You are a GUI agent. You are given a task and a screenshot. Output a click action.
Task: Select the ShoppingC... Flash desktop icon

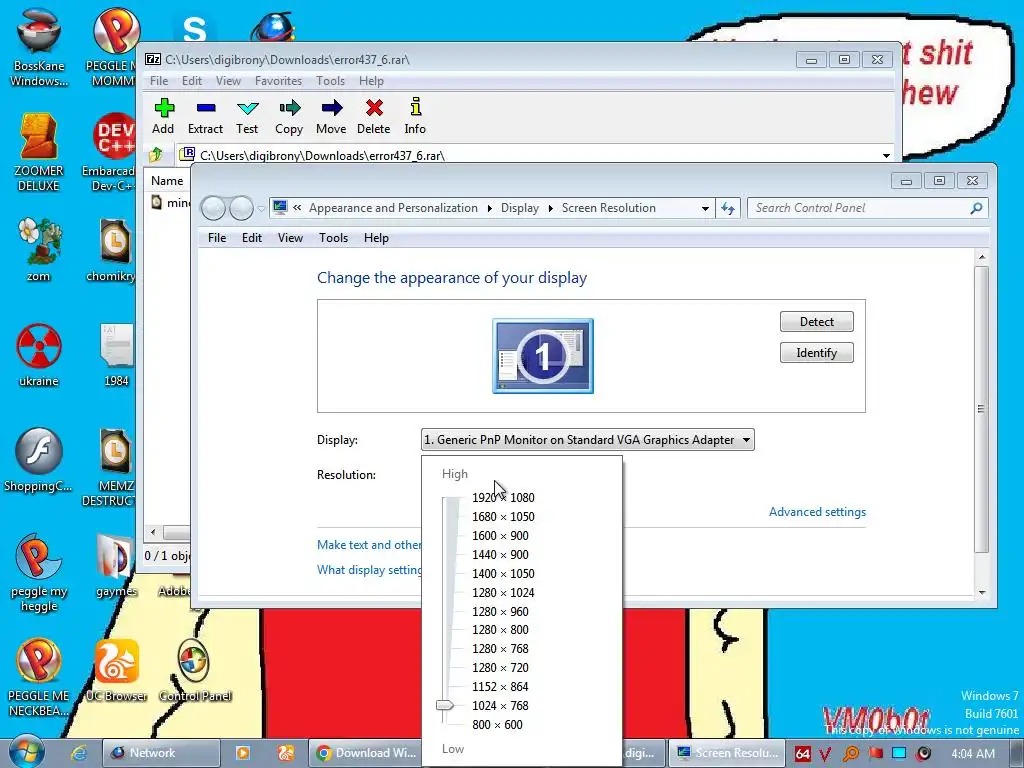[x=39, y=460]
